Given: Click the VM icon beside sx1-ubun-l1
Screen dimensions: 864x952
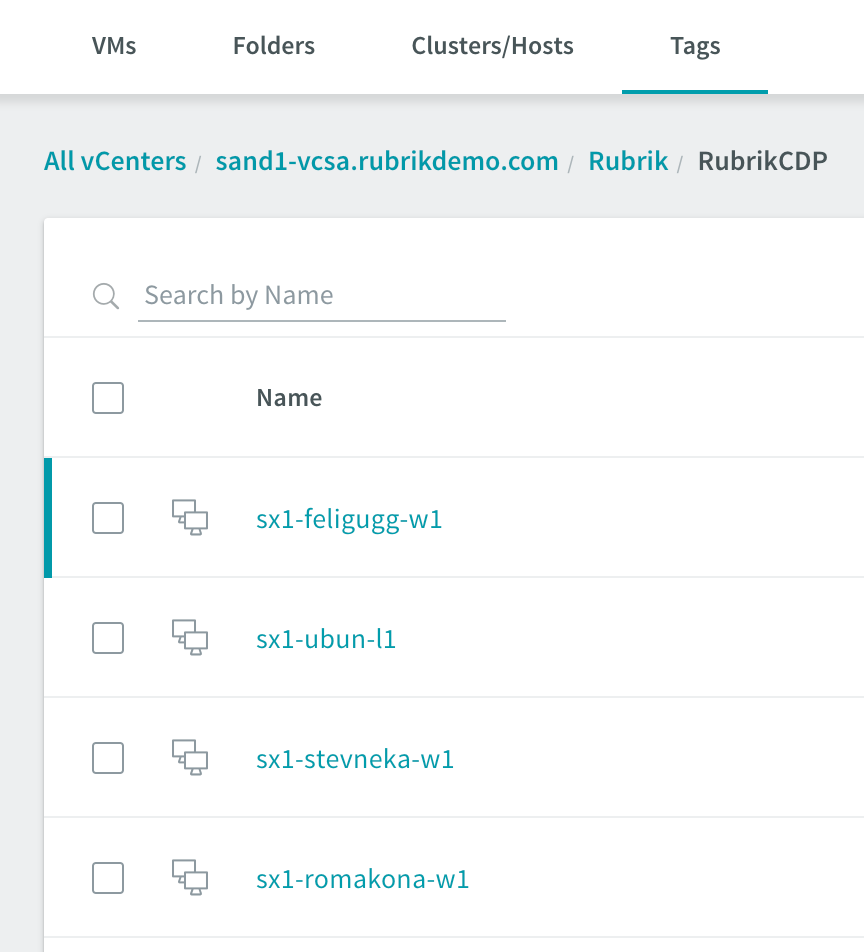Looking at the screenshot, I should coord(190,638).
